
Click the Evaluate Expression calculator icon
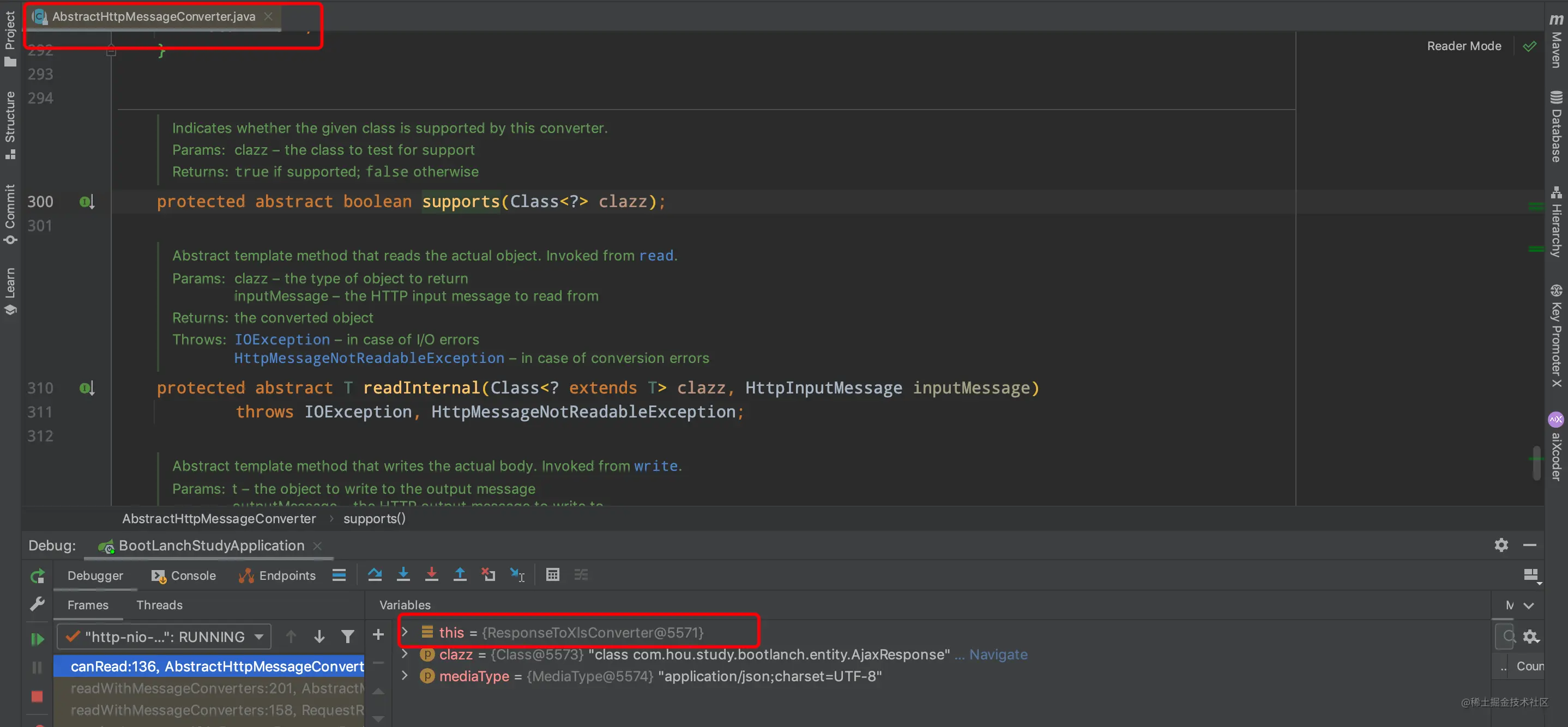(552, 574)
